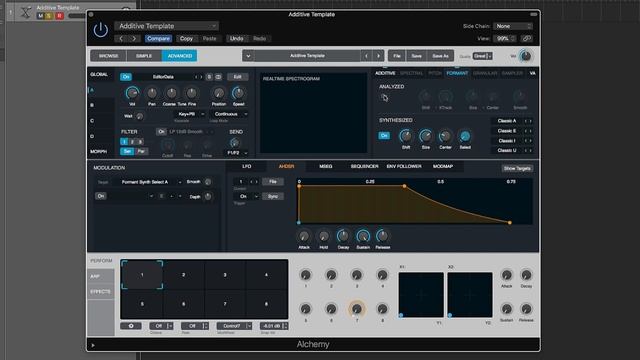Click source A Edit button
This screenshot has width=640, height=360.
(x=238, y=77)
